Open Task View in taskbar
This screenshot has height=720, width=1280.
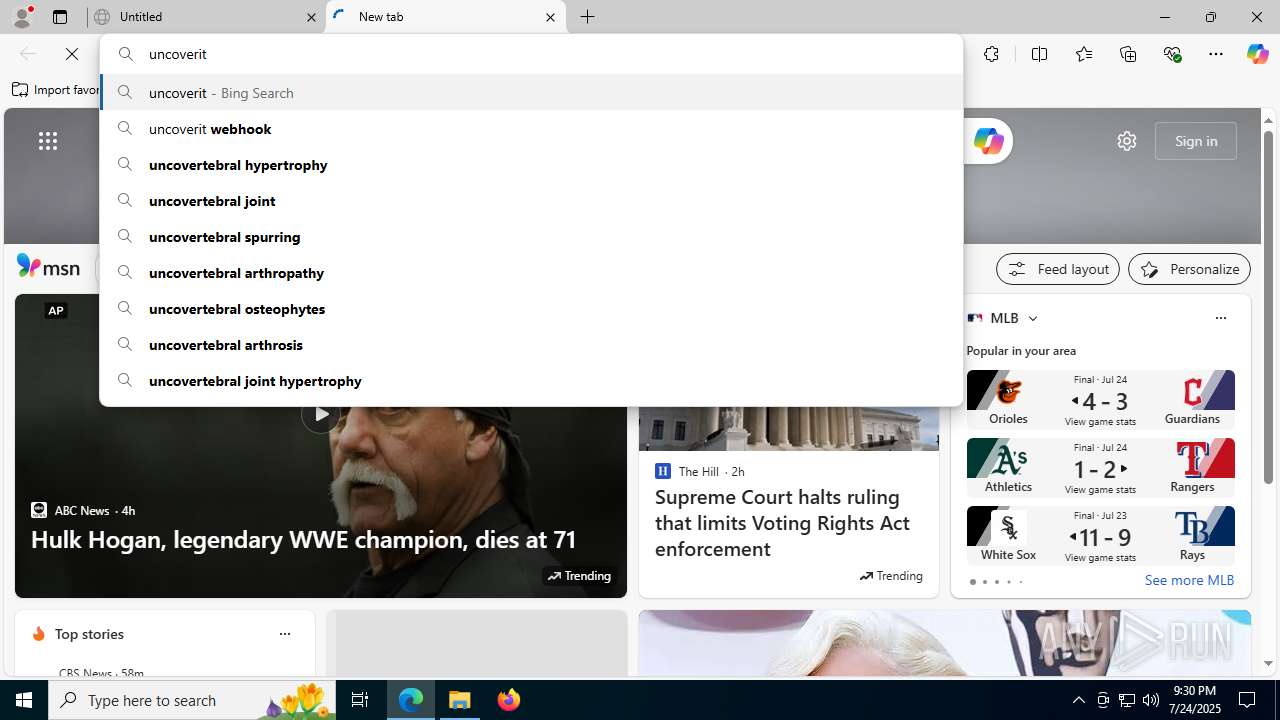[x=360, y=700]
